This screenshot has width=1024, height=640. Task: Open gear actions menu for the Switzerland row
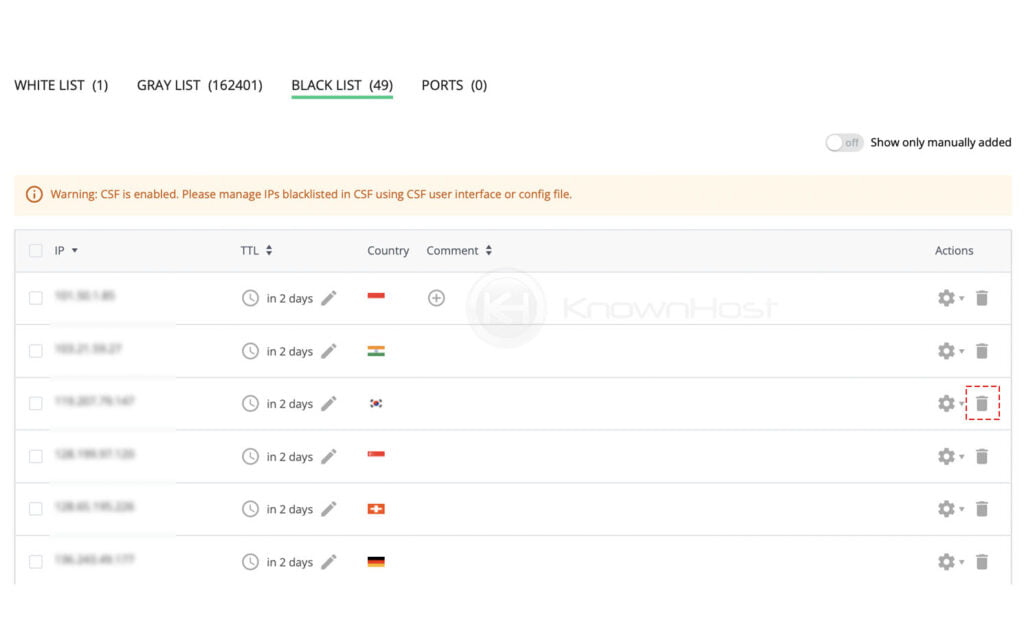click(950, 509)
